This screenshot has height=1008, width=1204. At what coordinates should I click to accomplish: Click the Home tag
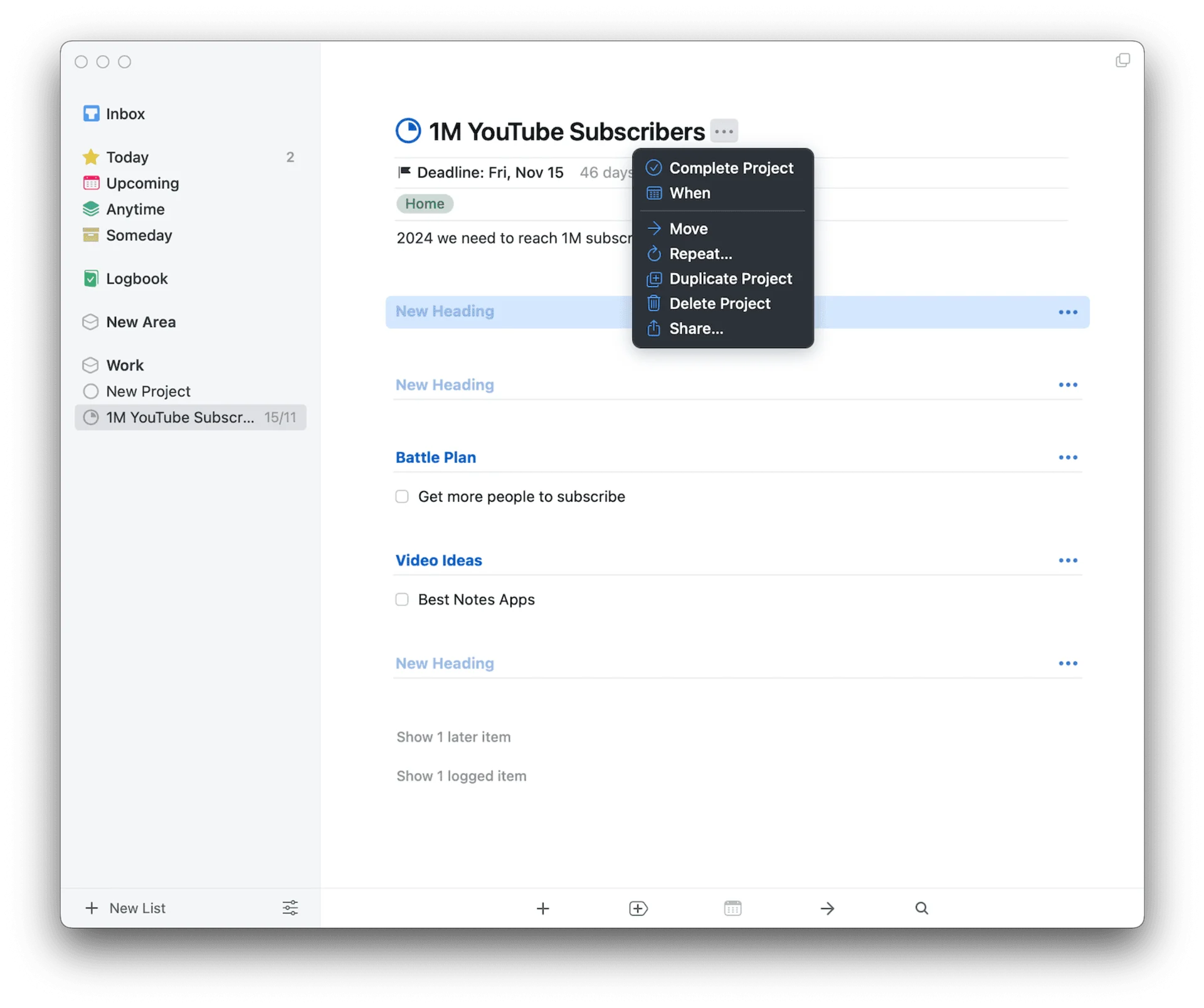[x=425, y=203]
